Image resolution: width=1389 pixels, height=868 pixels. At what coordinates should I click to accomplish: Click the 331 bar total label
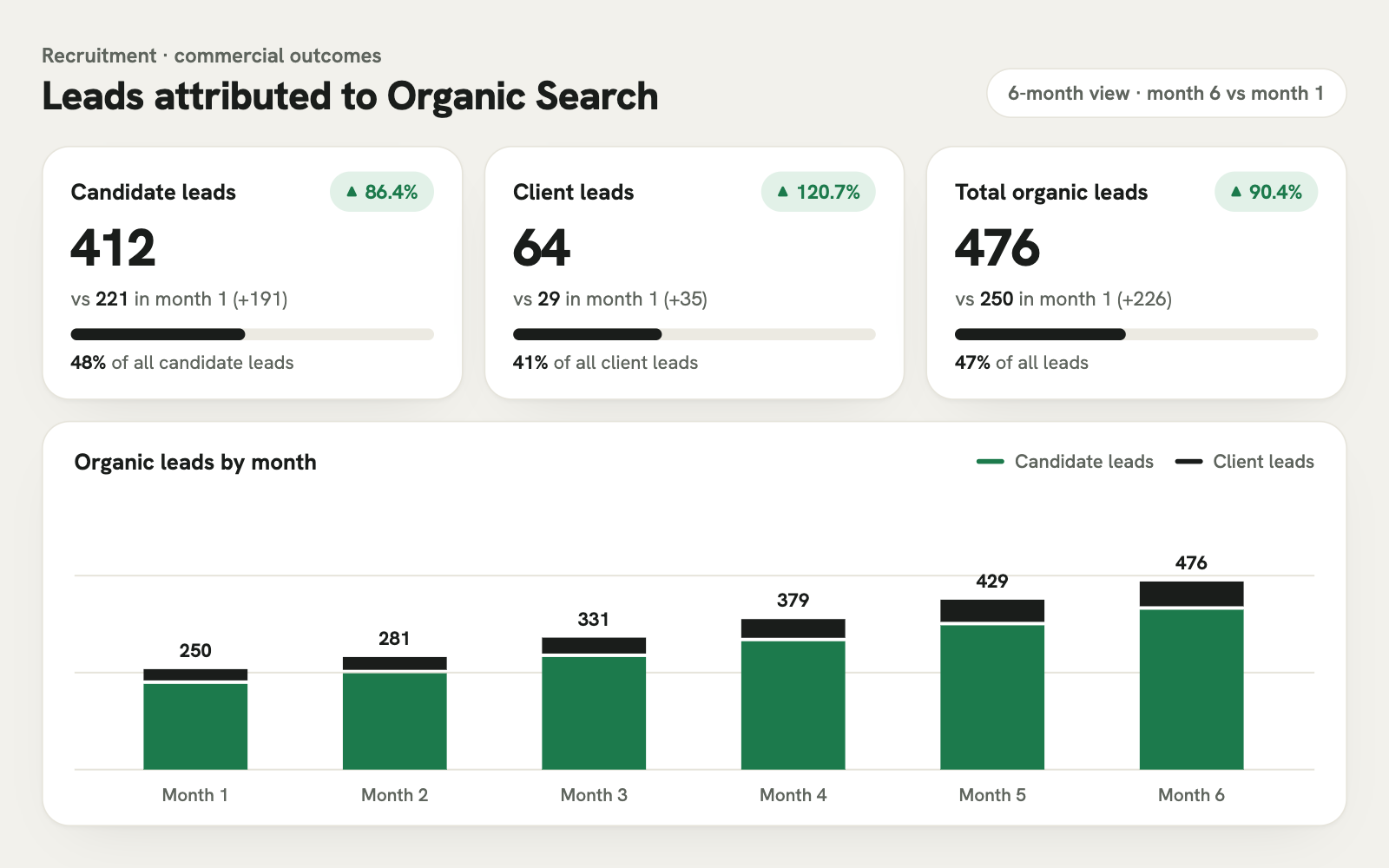(x=594, y=619)
